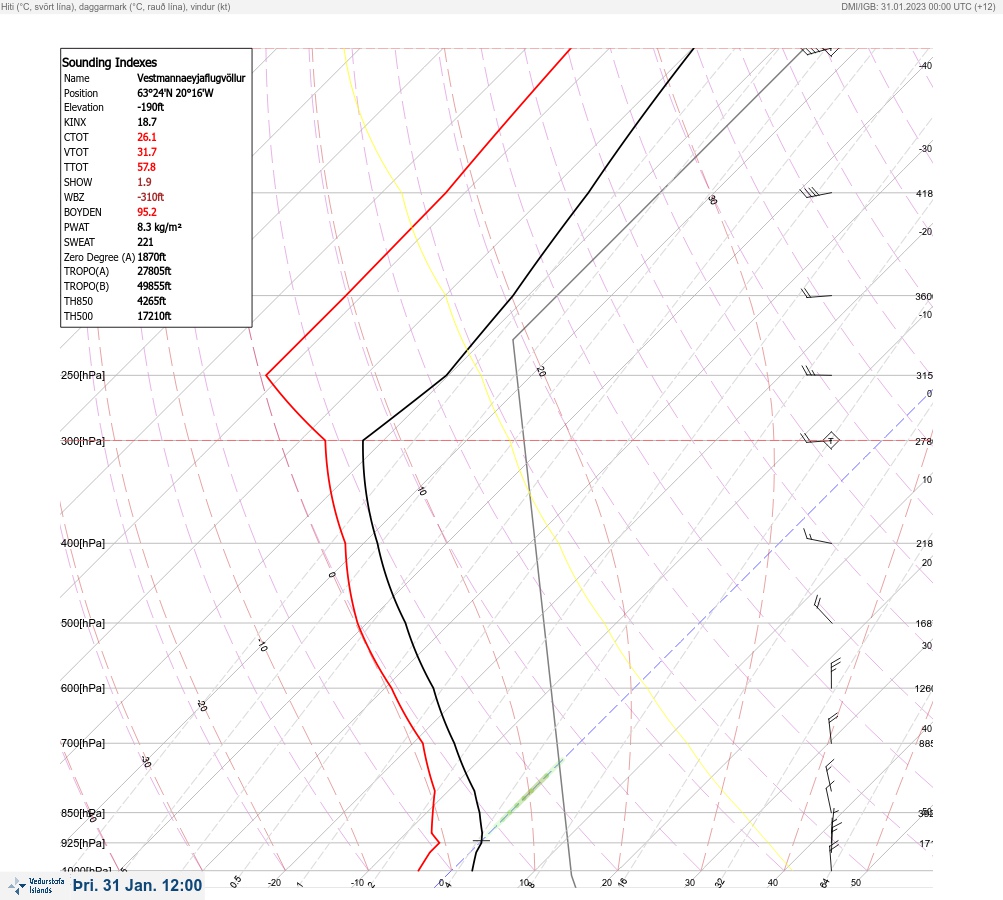Click the BOYDEN value 95.2
Screen dimensions: 1003x900
[146, 212]
